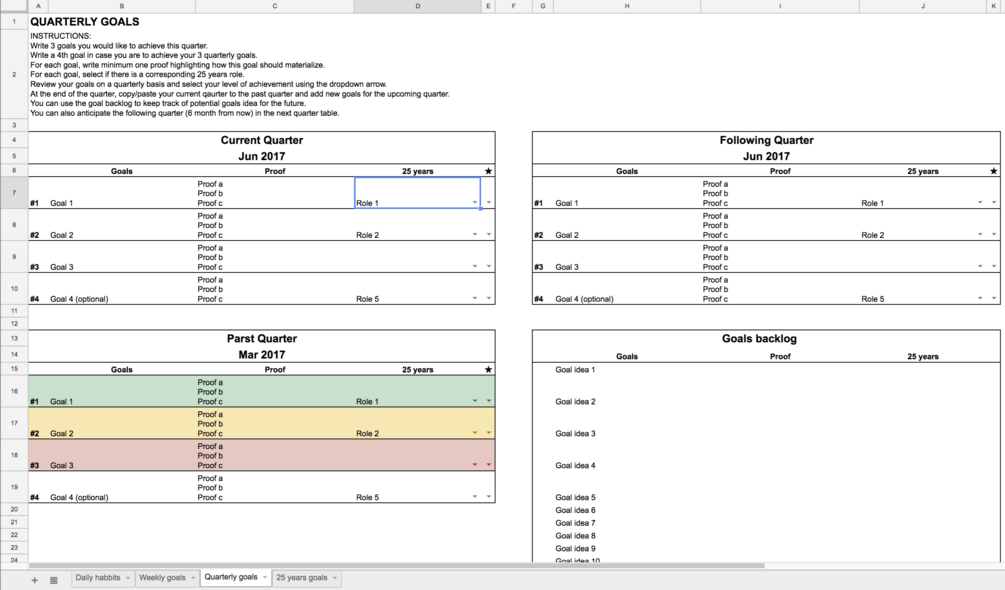
Task: Select the INSTRUCTIONS text cell
Action: 240,74
